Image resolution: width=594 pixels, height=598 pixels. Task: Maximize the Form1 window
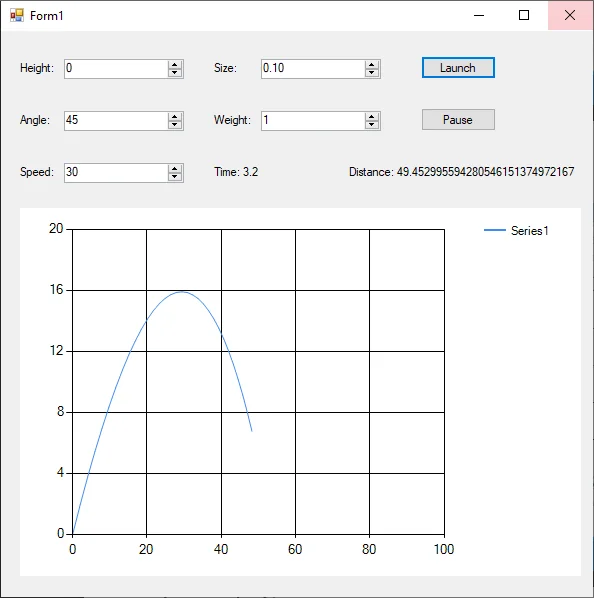tap(524, 15)
